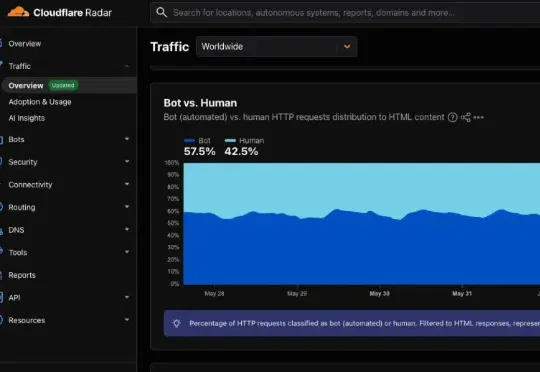Image resolution: width=540 pixels, height=372 pixels.
Task: Click the Traffic page heading
Action: [x=170, y=46]
